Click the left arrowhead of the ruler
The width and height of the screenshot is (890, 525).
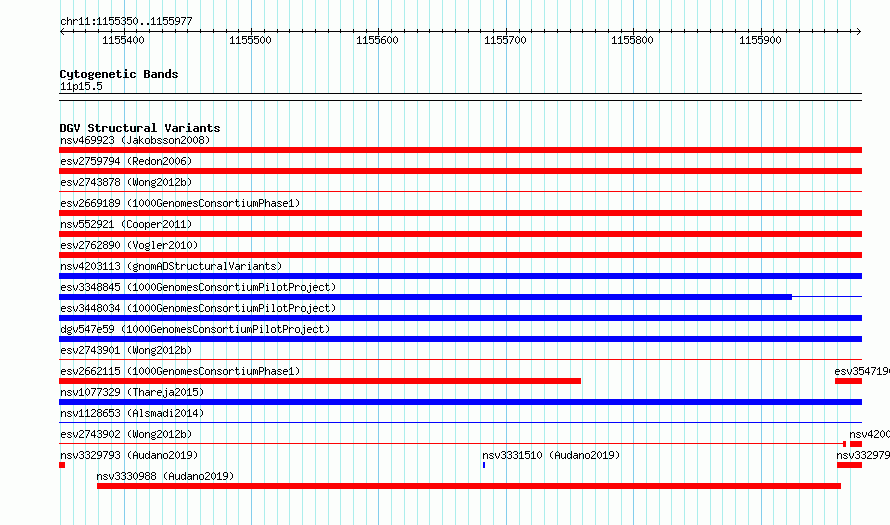[62, 32]
